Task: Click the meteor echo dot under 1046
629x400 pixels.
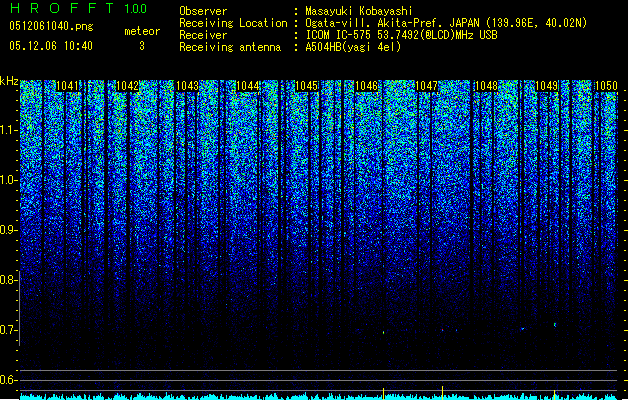Action: [x=383, y=332]
